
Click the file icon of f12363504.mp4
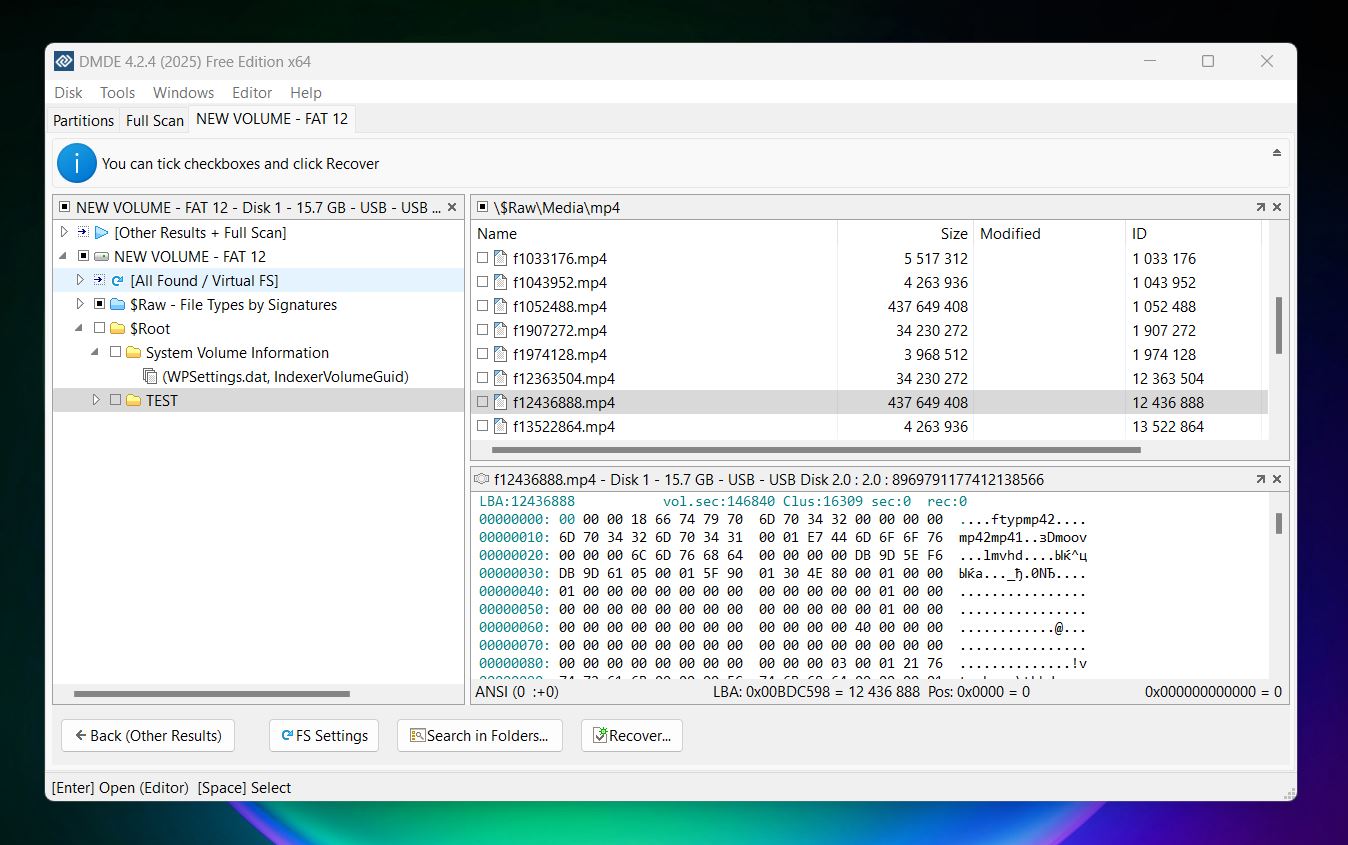tap(501, 378)
